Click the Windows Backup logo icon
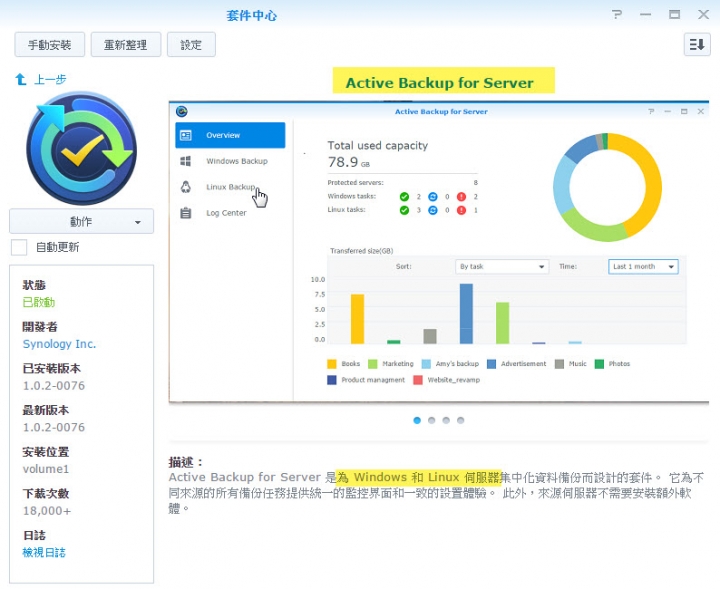720x589 pixels. (x=186, y=161)
